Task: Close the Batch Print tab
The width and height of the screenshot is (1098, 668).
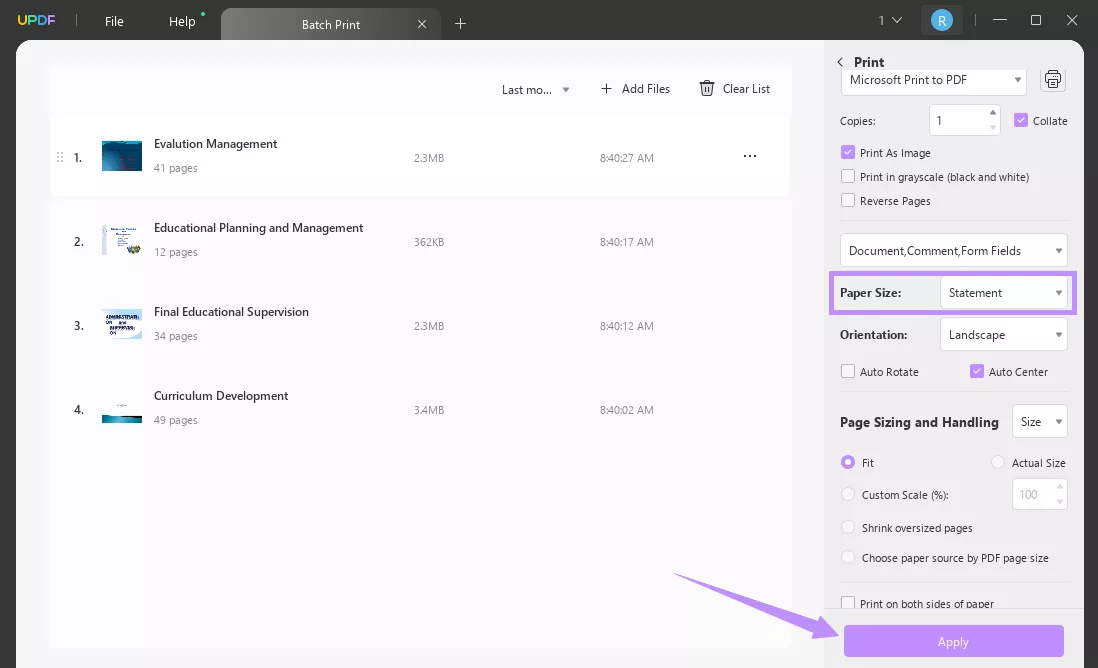Action: coord(422,24)
